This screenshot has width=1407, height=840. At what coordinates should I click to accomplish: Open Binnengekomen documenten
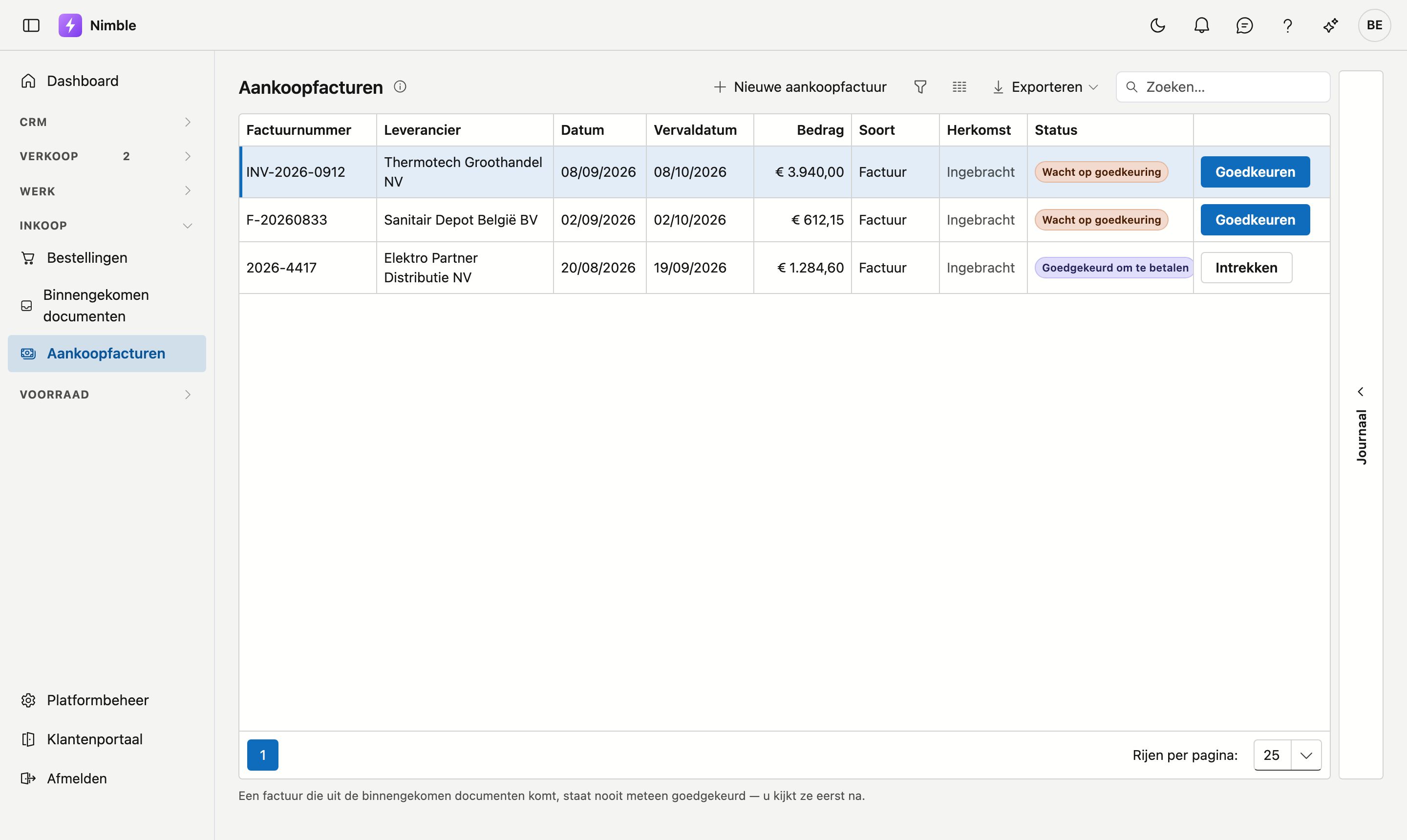click(x=107, y=306)
